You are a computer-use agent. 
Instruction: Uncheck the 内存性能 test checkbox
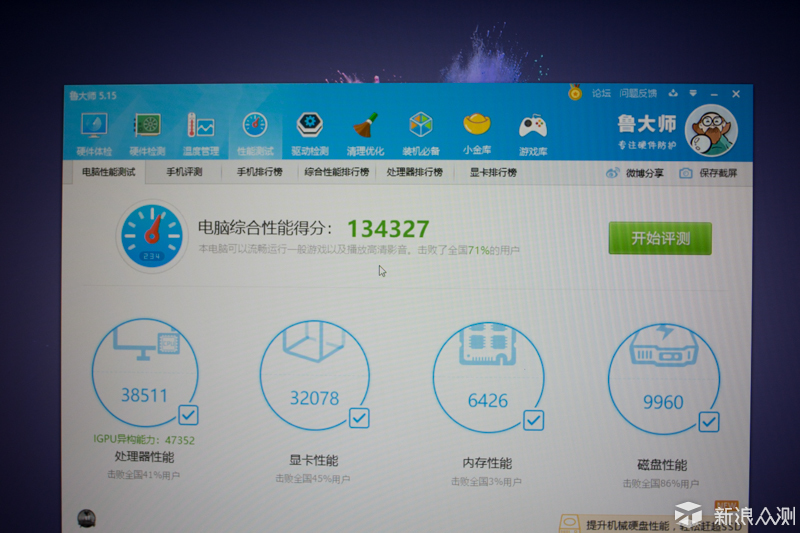pyautogui.click(x=534, y=420)
